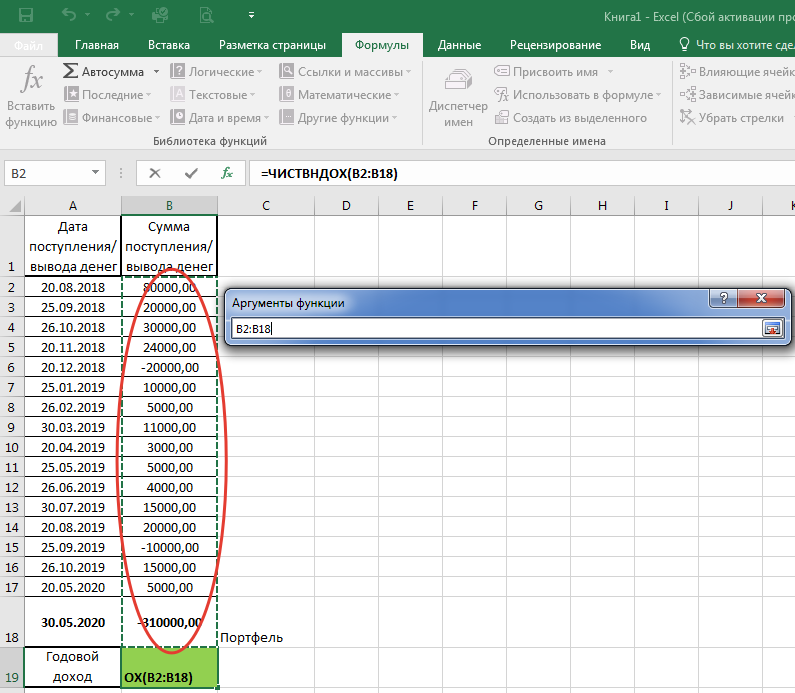Click the help icon in Аргументы функции dialog
This screenshot has width=795, height=693.
(723, 298)
